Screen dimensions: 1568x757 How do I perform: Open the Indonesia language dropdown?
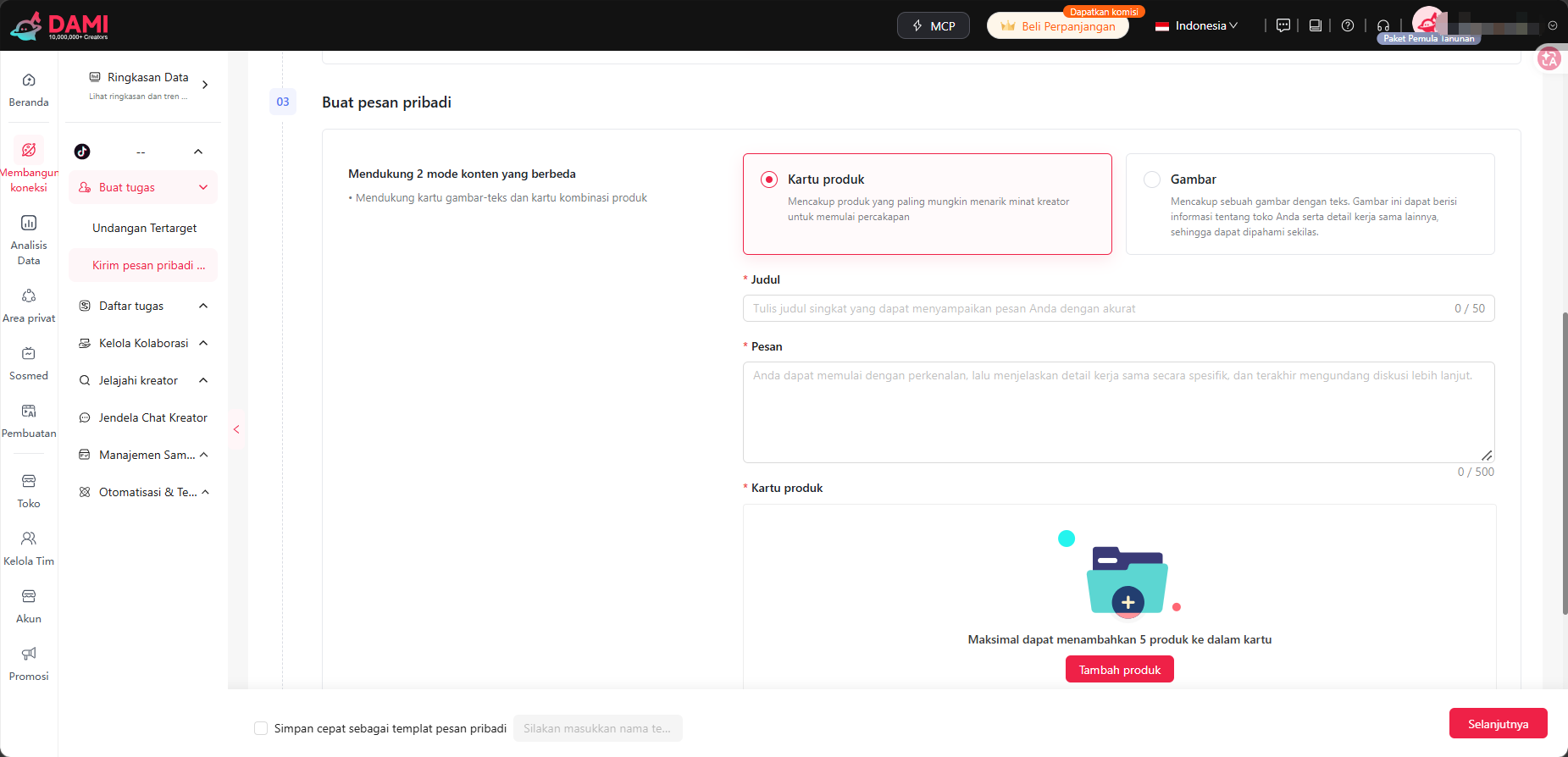tap(1196, 25)
